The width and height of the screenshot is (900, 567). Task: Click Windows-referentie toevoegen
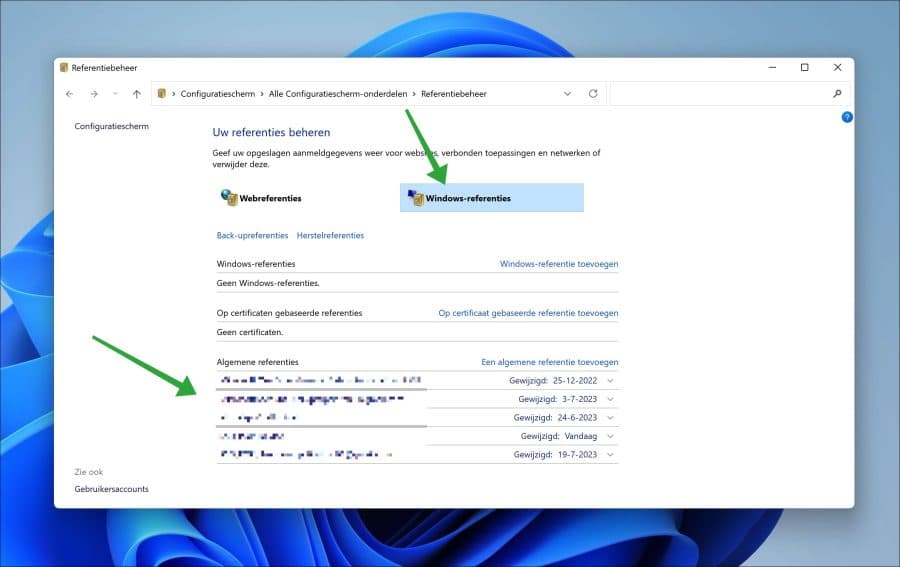coord(558,264)
